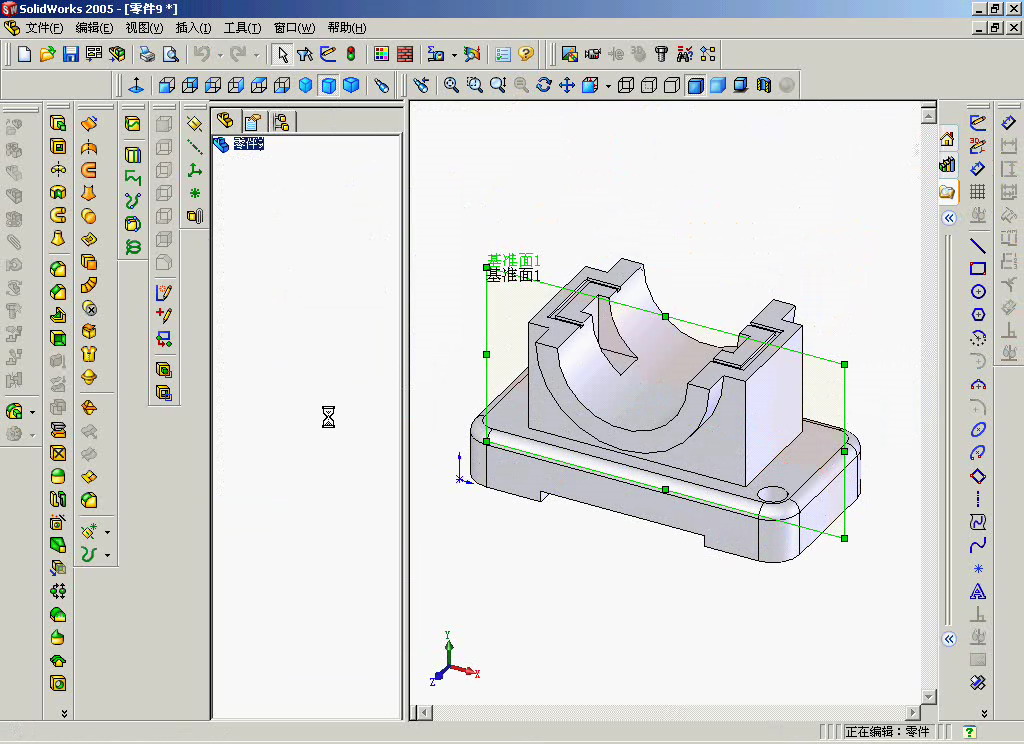The height and width of the screenshot is (744, 1024).
Task: Switch to Front view orientation cube
Action: click(x=167, y=85)
